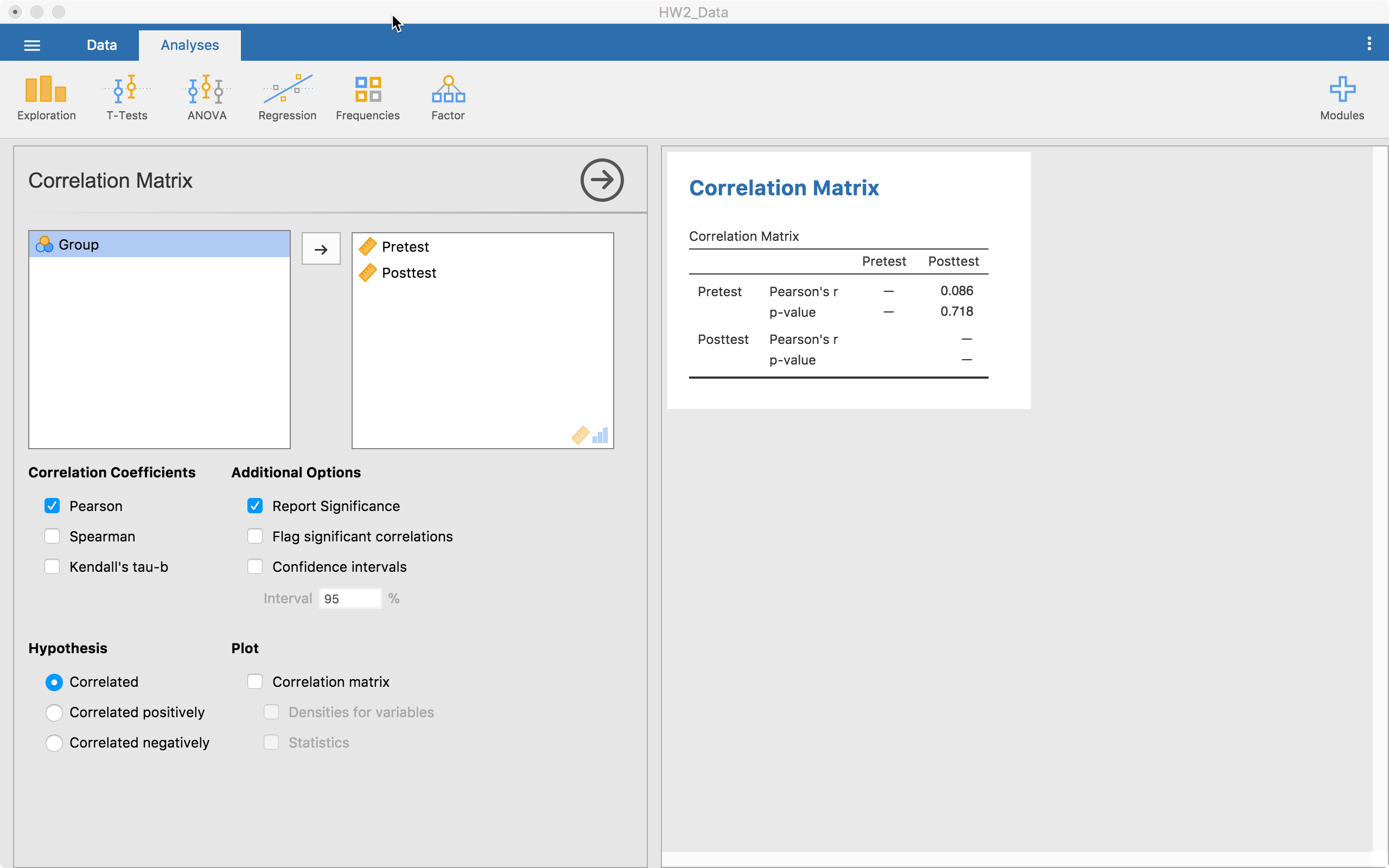The image size is (1389, 868).
Task: Uncheck the Pearson coefficient
Action: tap(52, 506)
